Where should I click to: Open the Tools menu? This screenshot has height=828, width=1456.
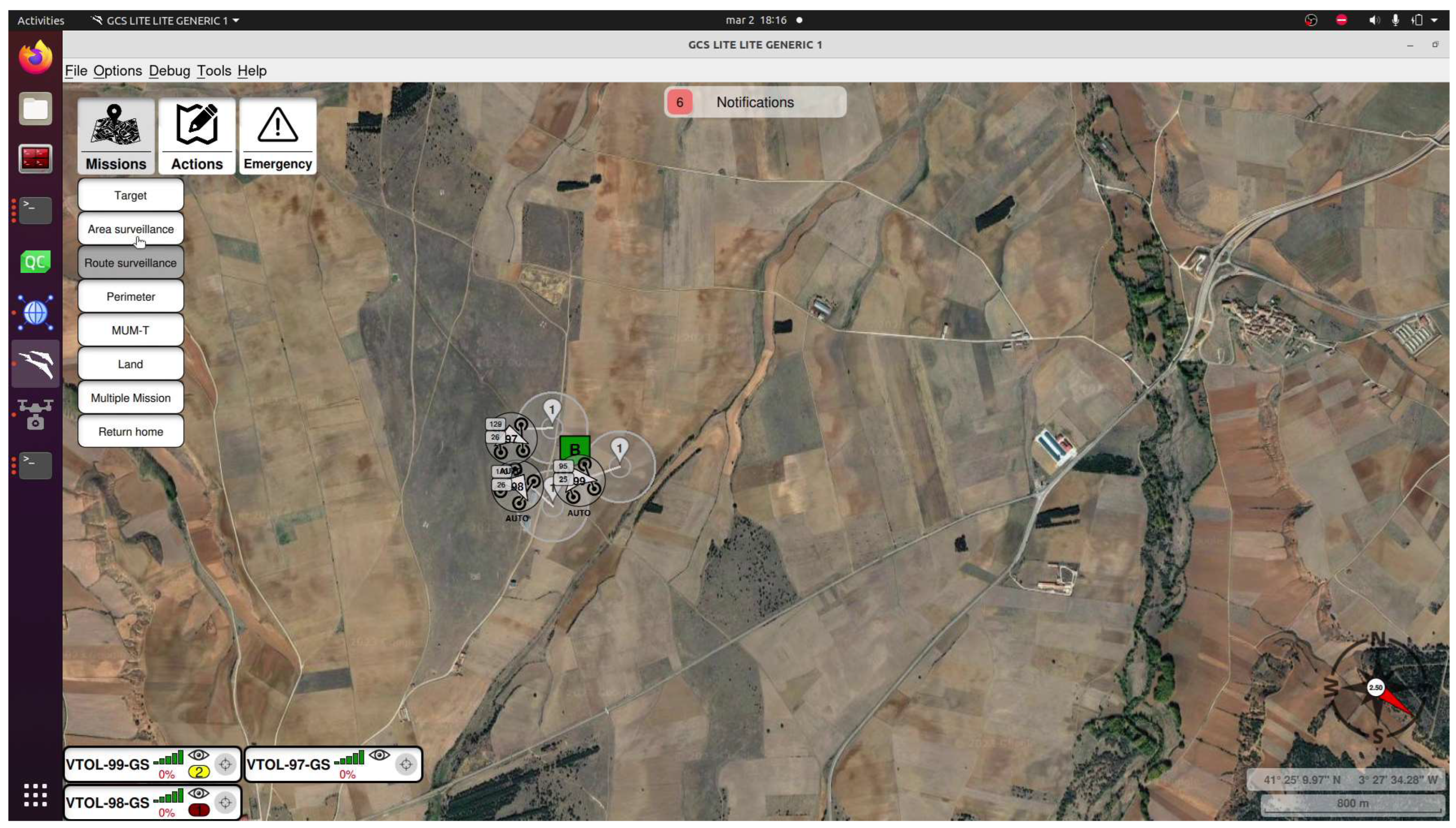[214, 71]
